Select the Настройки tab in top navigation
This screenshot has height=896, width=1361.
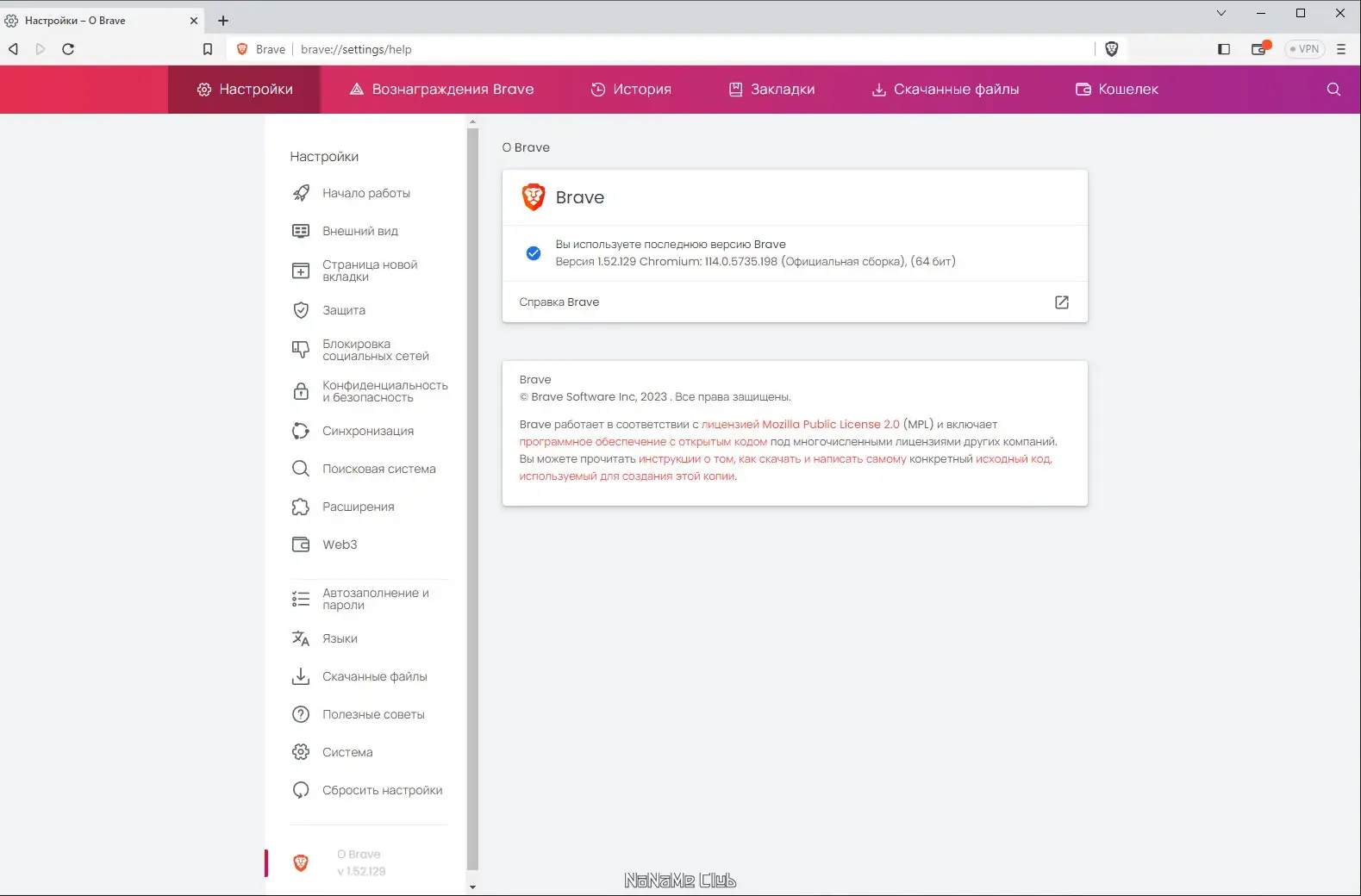pyautogui.click(x=245, y=90)
